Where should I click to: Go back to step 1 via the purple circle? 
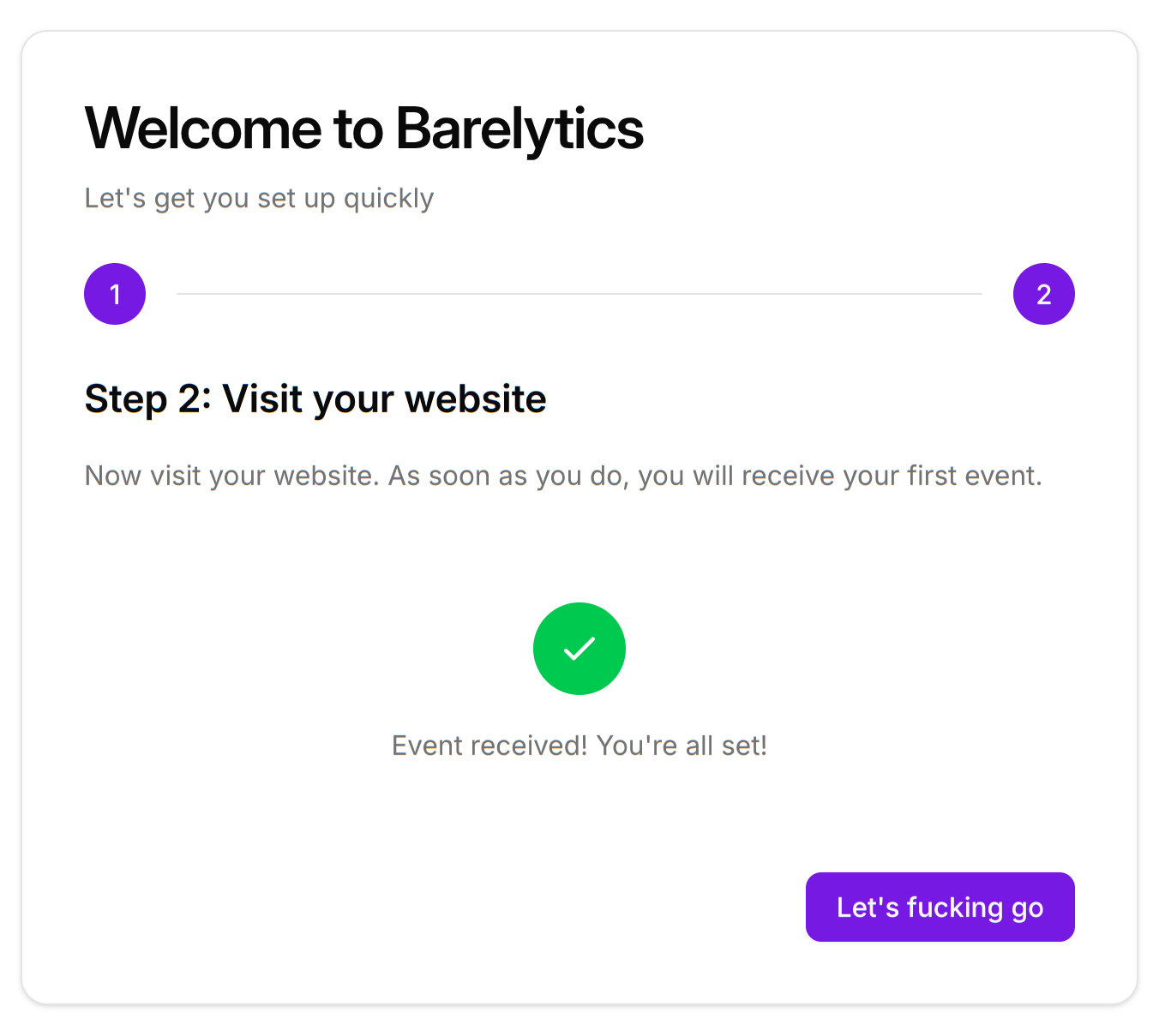[115, 294]
